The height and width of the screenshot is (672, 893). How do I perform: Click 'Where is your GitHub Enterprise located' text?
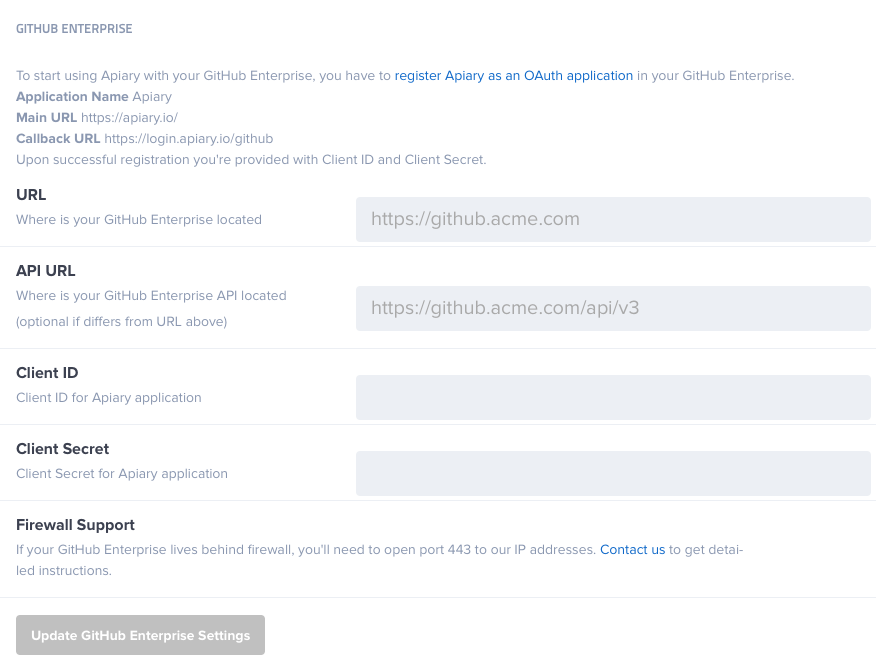pos(139,220)
